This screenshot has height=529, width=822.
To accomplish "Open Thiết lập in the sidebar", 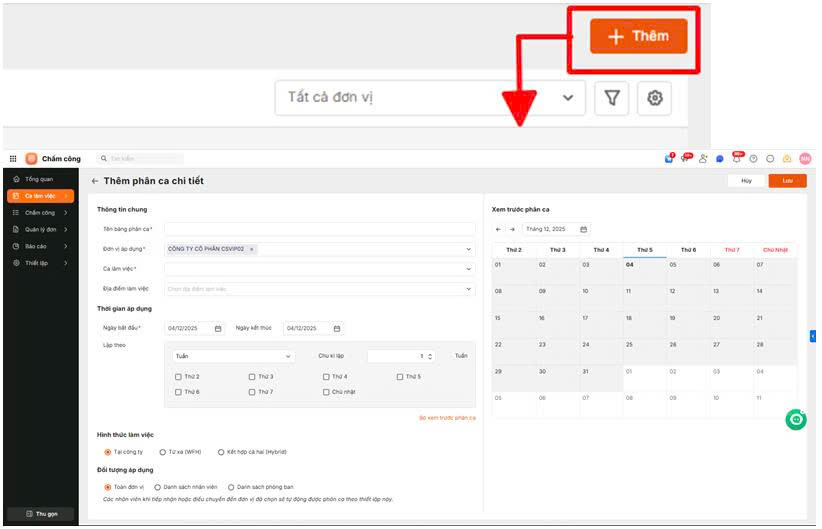I will 40,263.
